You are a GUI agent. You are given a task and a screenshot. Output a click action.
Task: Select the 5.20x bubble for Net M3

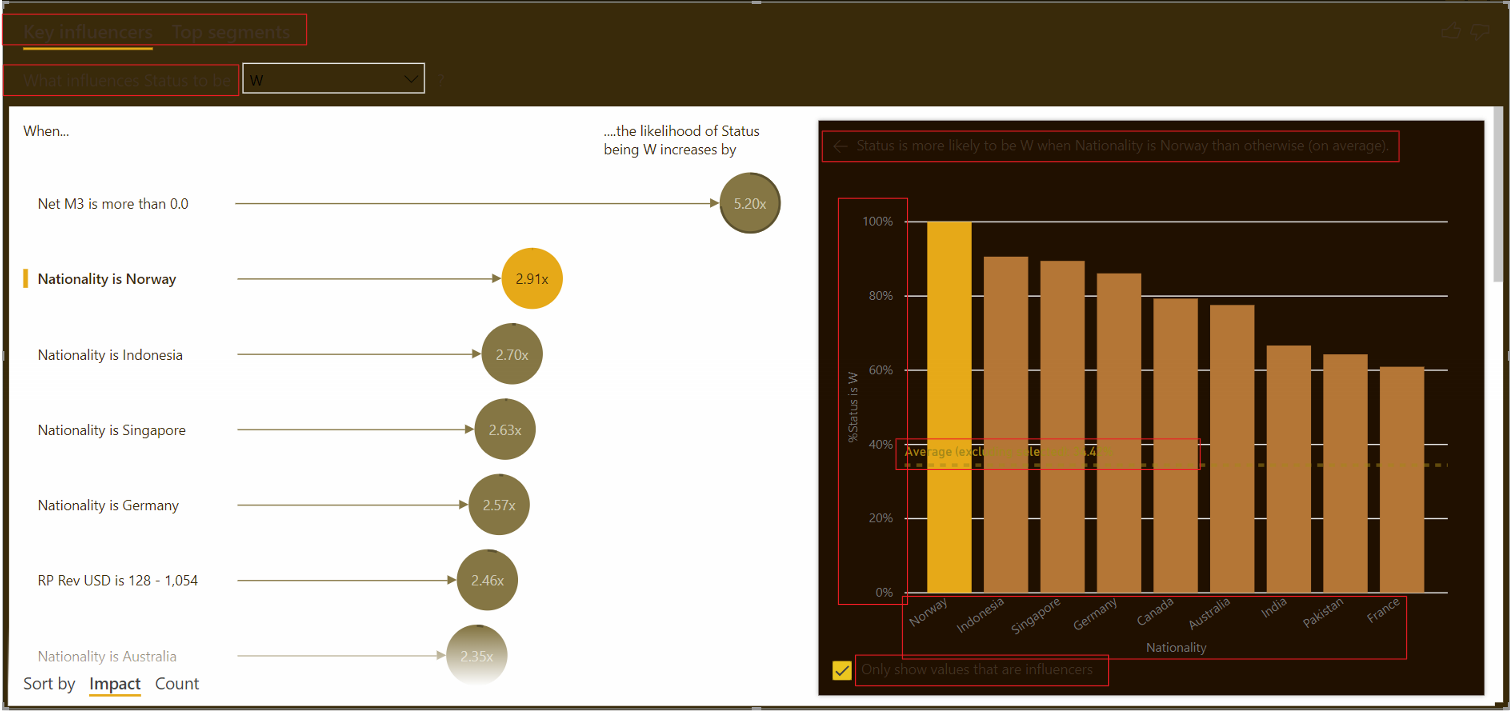750,204
